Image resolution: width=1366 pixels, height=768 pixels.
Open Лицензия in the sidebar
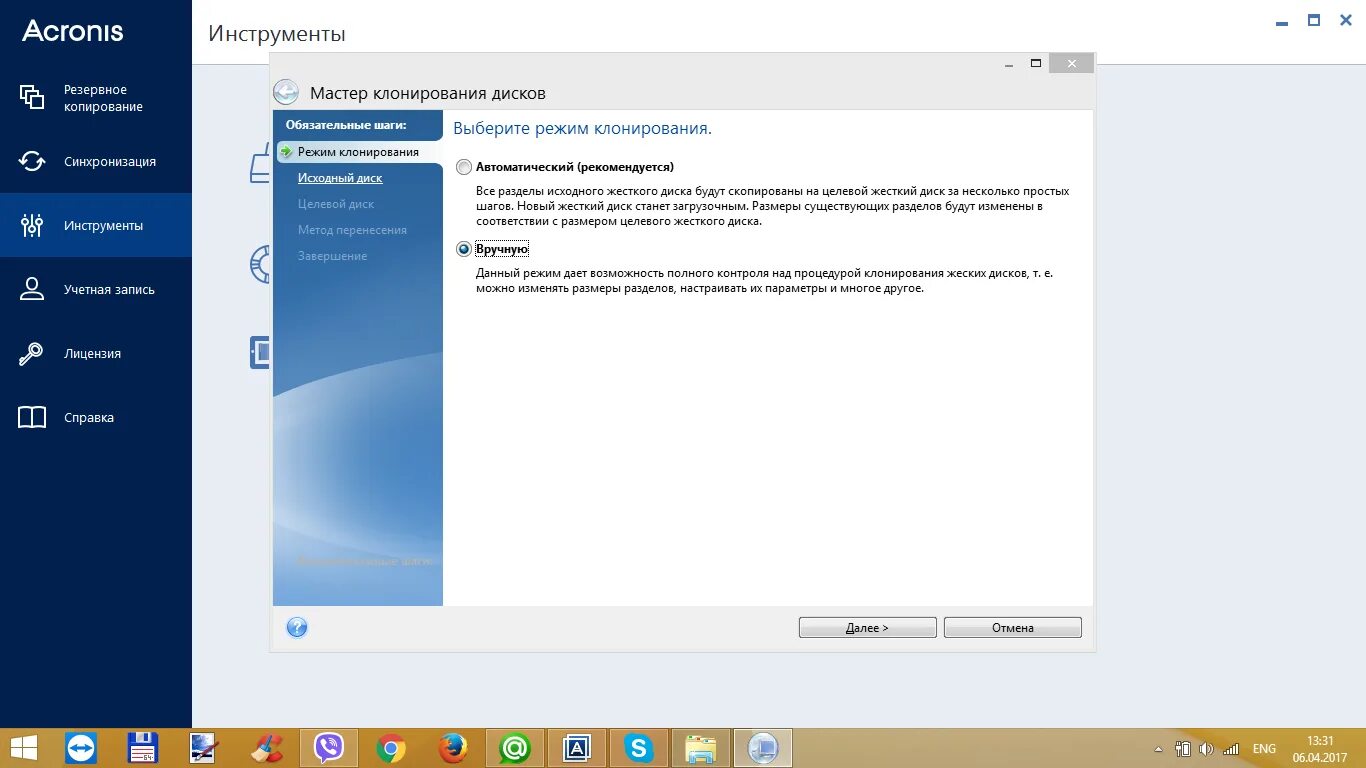96,353
